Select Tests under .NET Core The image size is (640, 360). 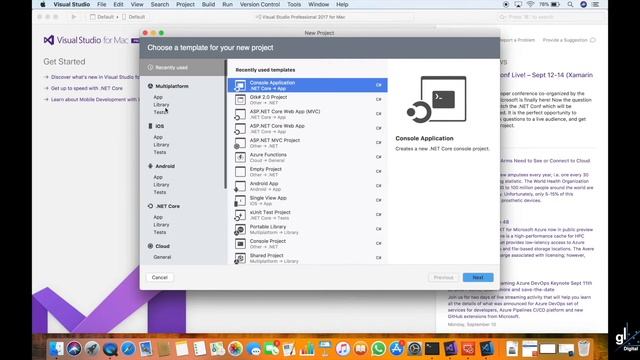pos(160,232)
